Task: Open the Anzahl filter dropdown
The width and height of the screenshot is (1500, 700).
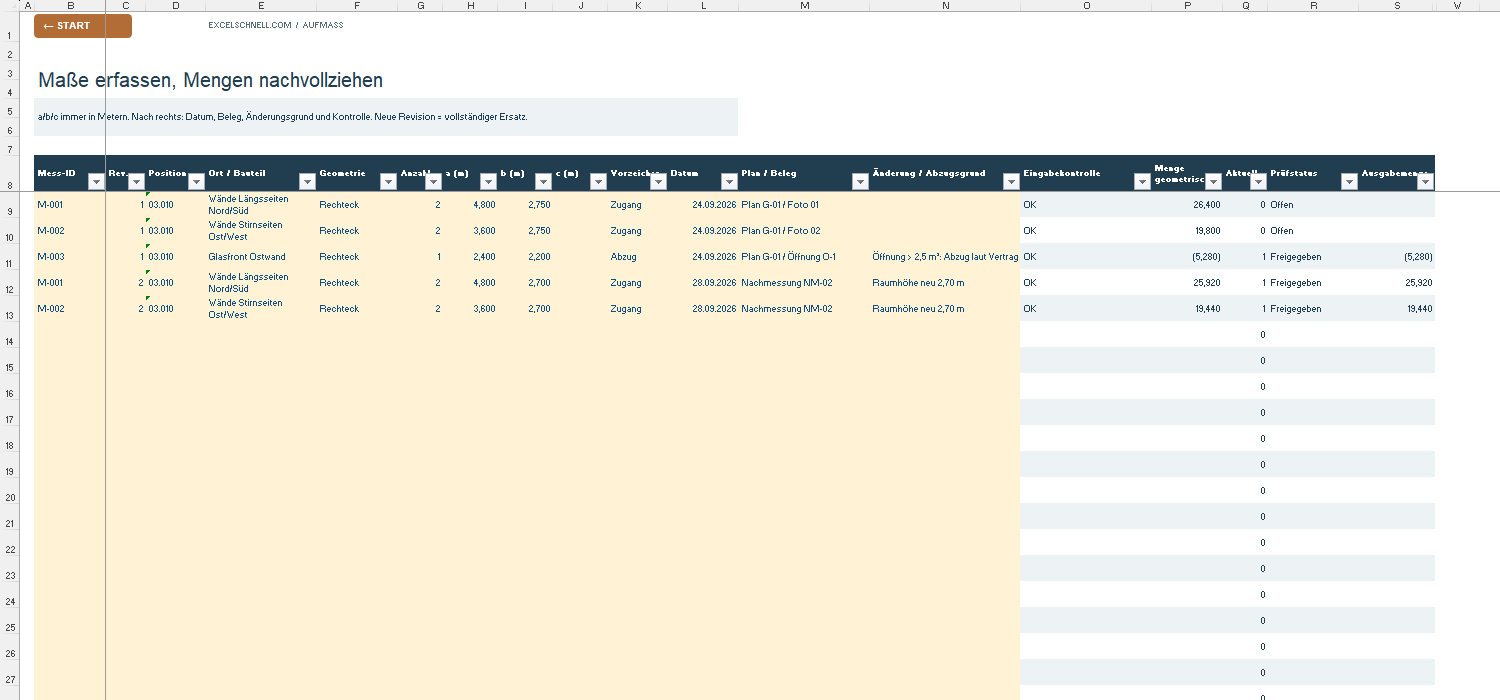Action: point(433,182)
